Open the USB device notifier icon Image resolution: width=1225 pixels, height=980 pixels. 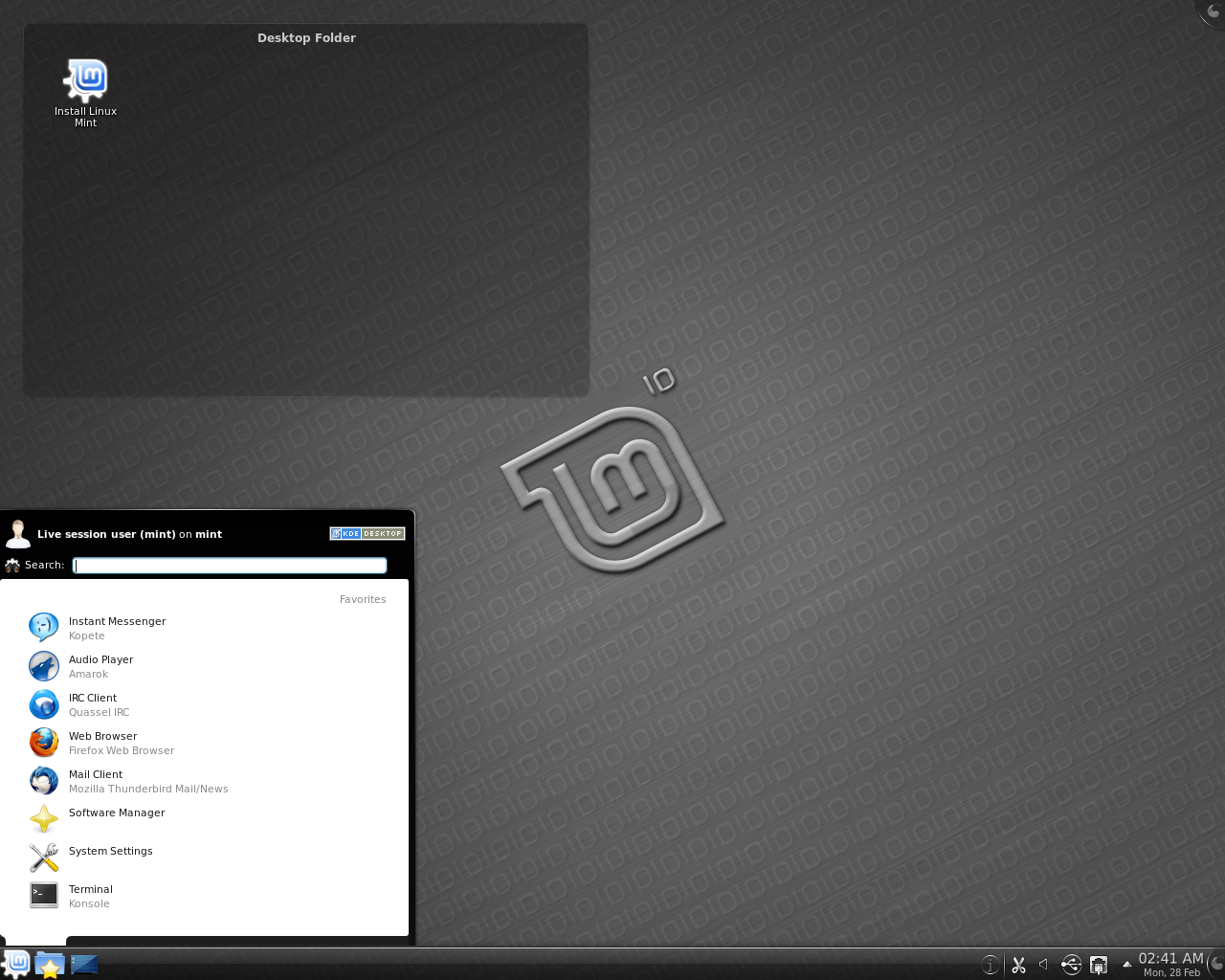click(1071, 965)
